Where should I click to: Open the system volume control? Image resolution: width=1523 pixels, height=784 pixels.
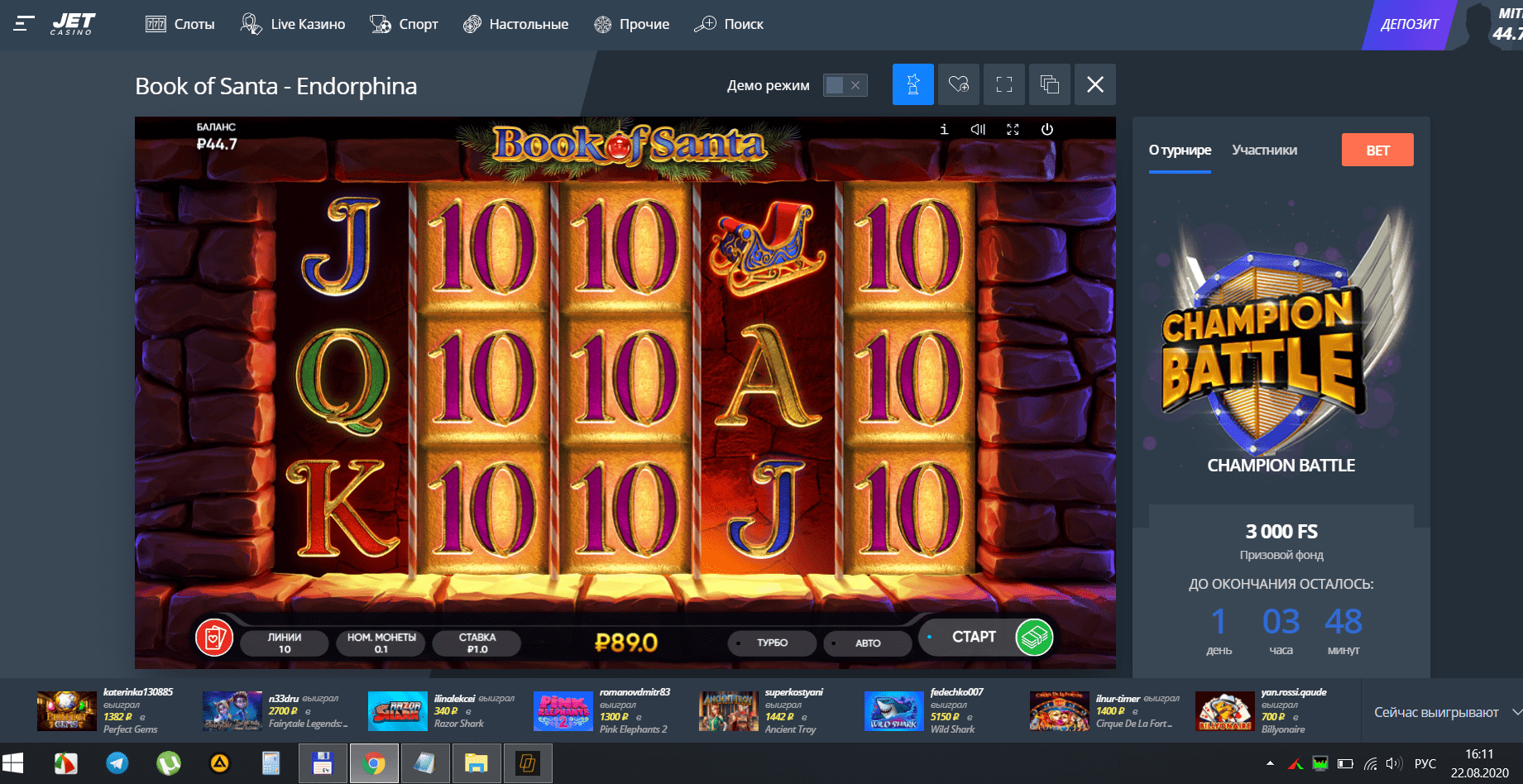tap(1394, 763)
